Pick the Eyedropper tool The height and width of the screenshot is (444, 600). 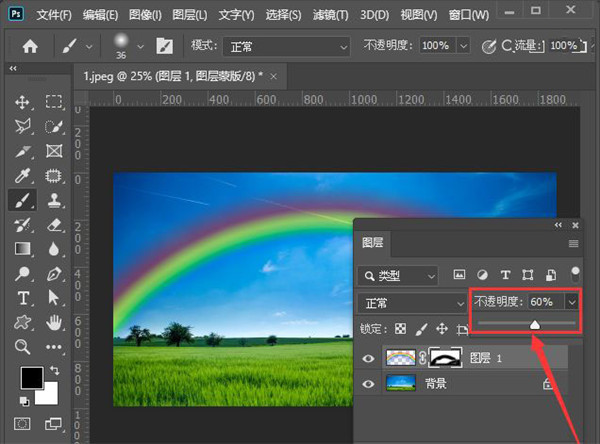(x=23, y=176)
